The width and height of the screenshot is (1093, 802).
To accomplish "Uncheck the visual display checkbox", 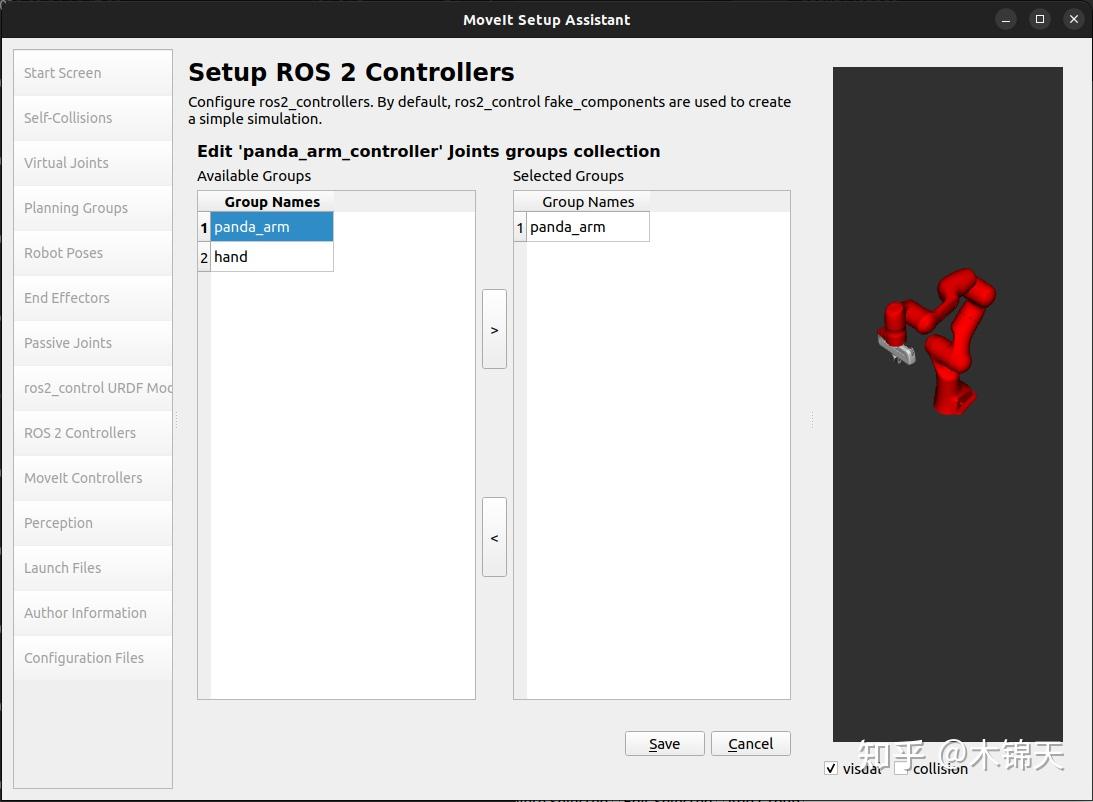I will [831, 768].
